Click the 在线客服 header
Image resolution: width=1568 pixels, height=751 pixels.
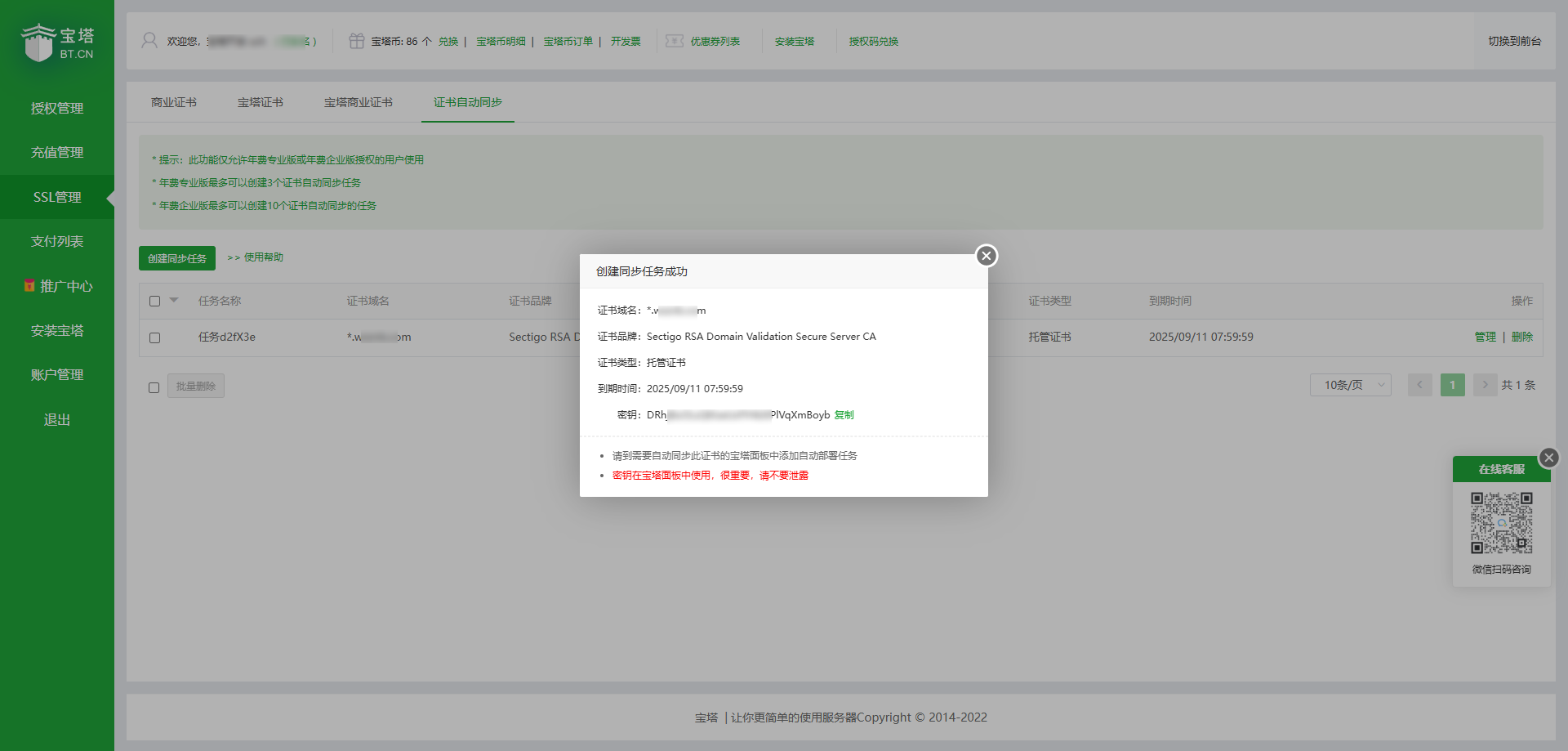1502,469
